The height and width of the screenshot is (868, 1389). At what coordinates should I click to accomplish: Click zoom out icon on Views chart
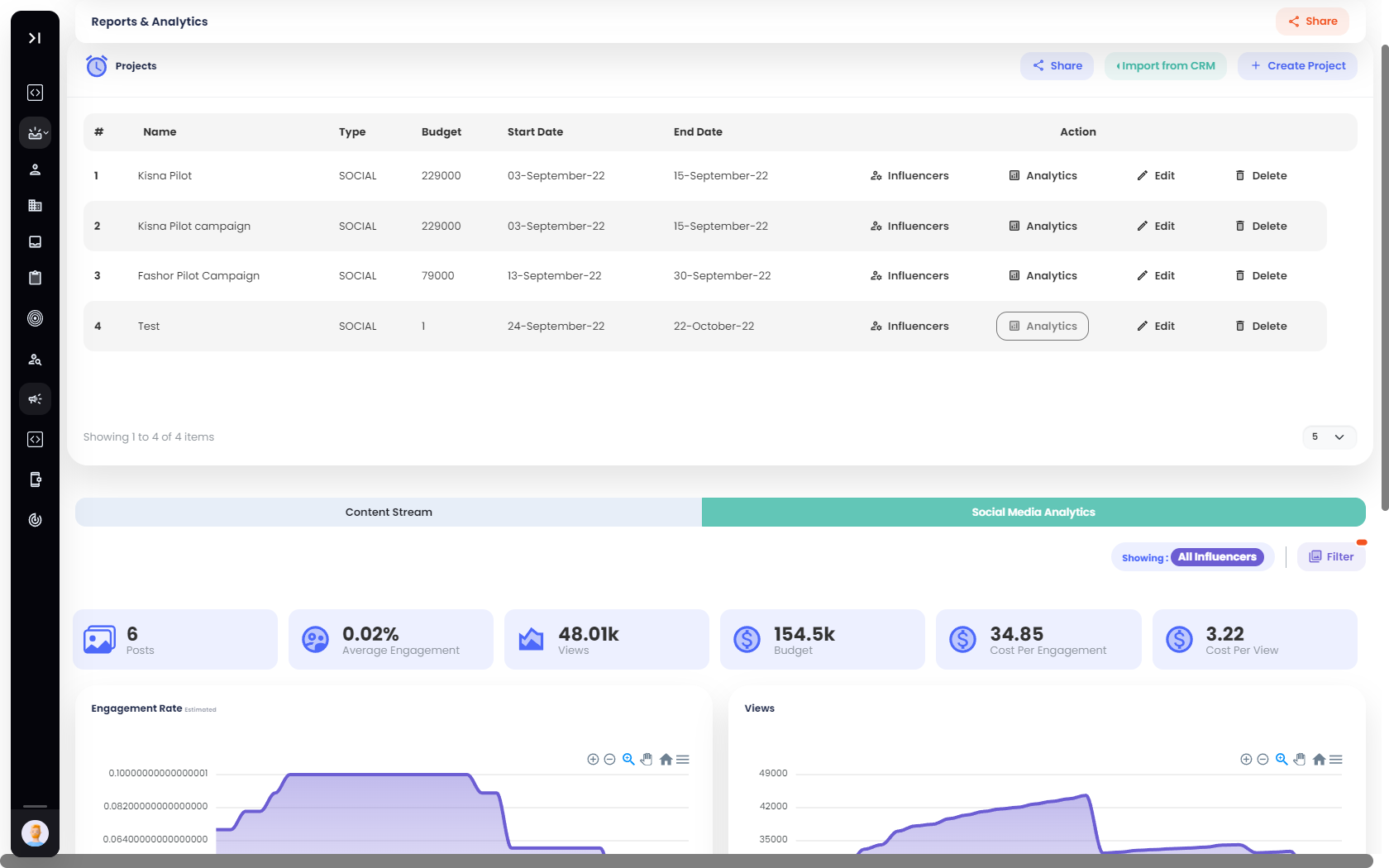pos(1263,759)
